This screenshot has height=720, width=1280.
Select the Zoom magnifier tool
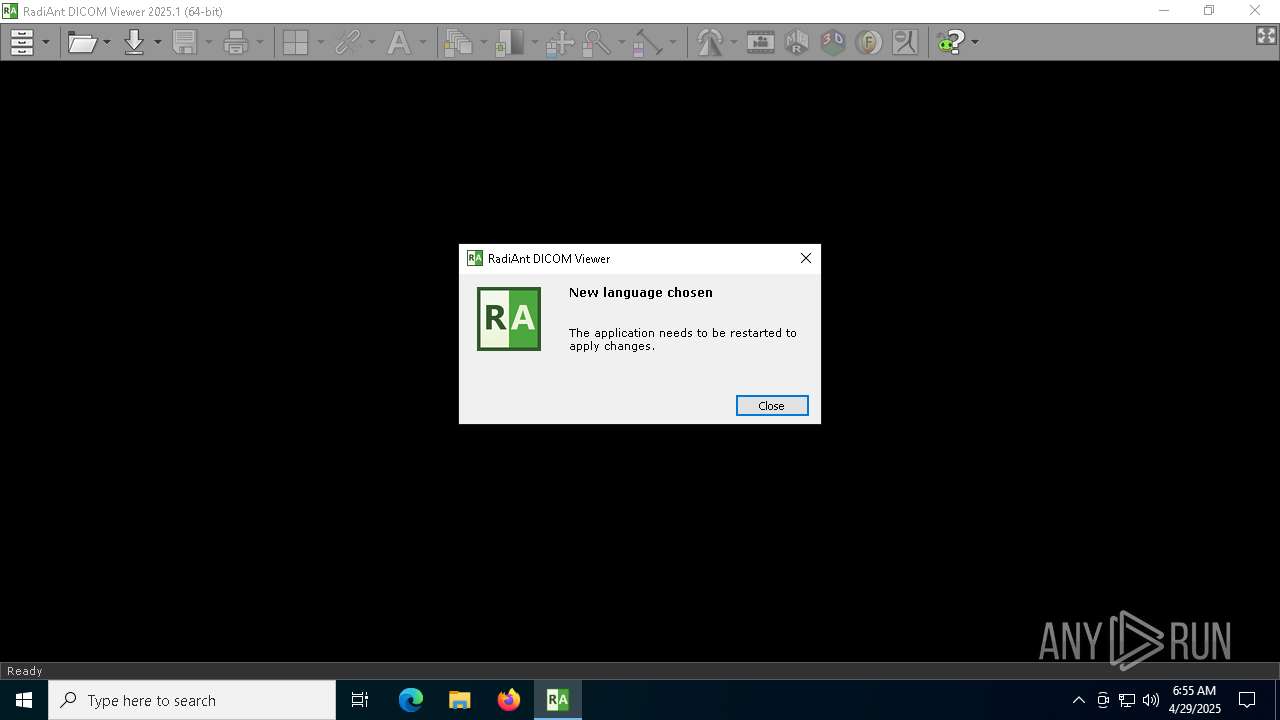tap(597, 42)
